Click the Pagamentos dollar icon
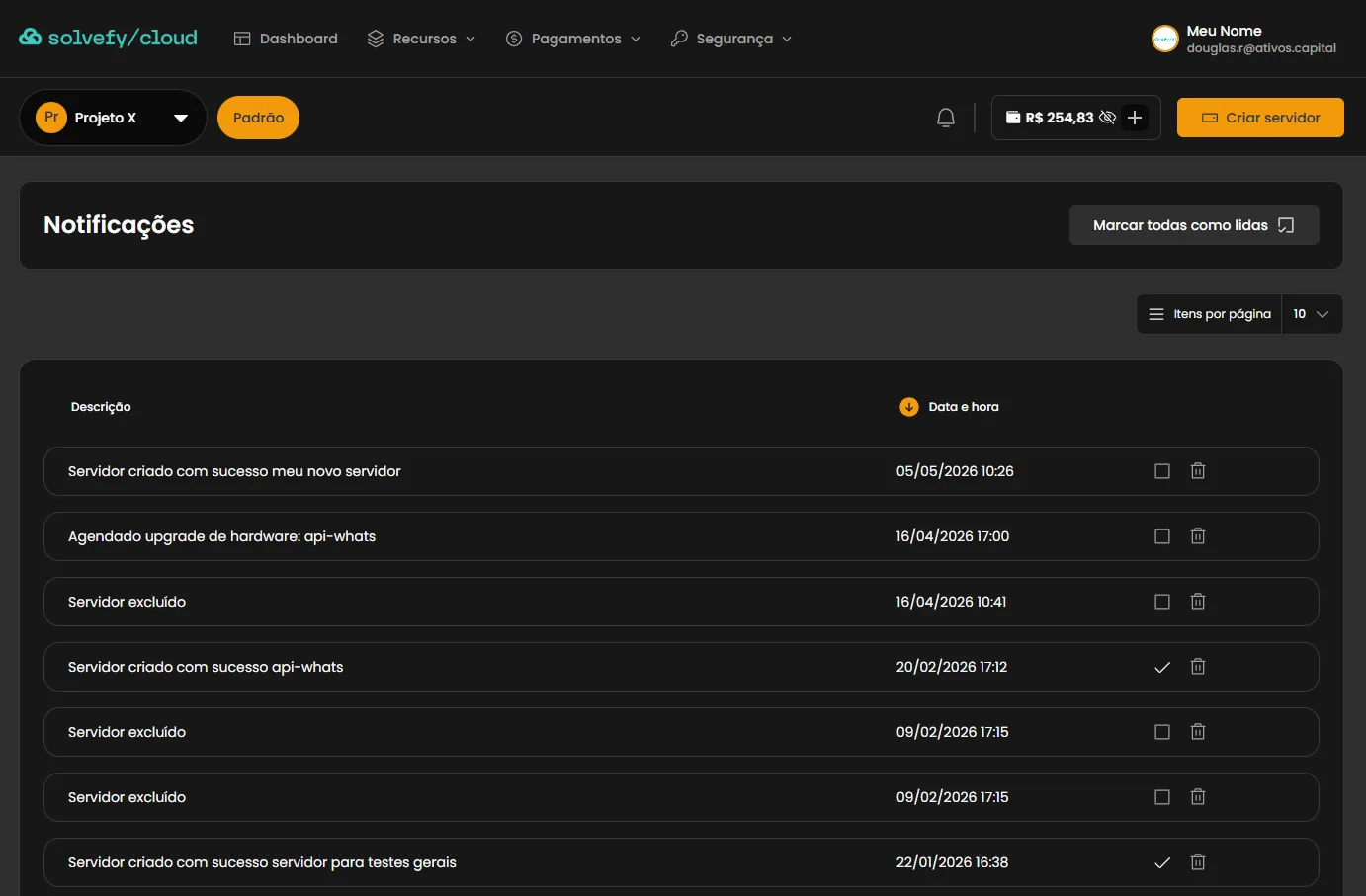1366x896 pixels. click(514, 39)
